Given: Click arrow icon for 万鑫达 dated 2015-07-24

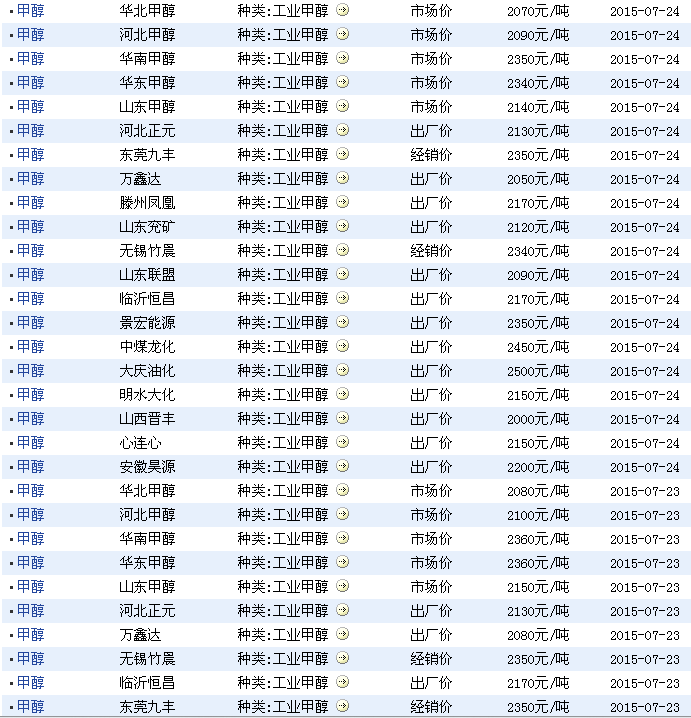Looking at the screenshot, I should point(343,178).
